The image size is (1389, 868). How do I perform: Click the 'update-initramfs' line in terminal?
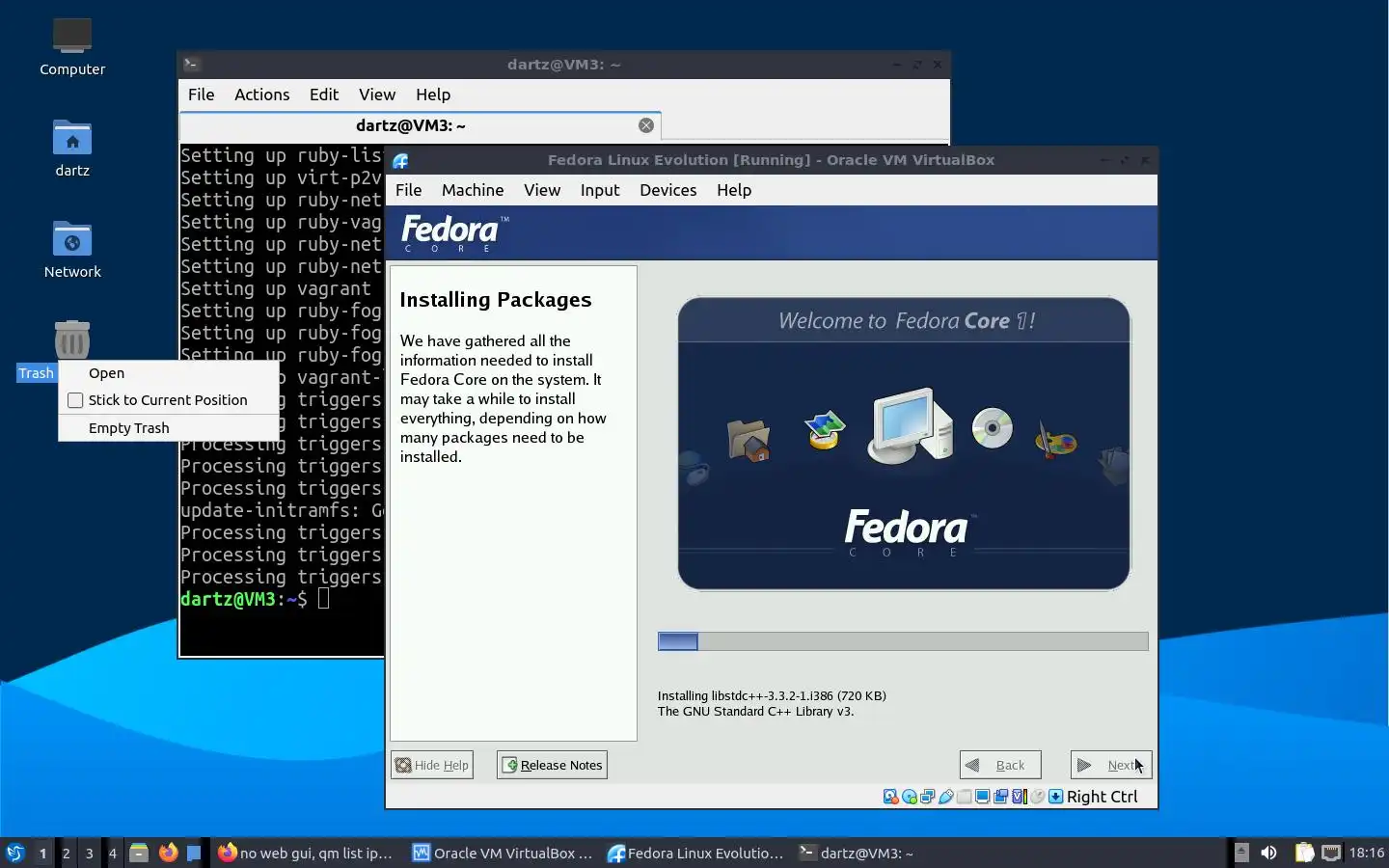coord(282,510)
